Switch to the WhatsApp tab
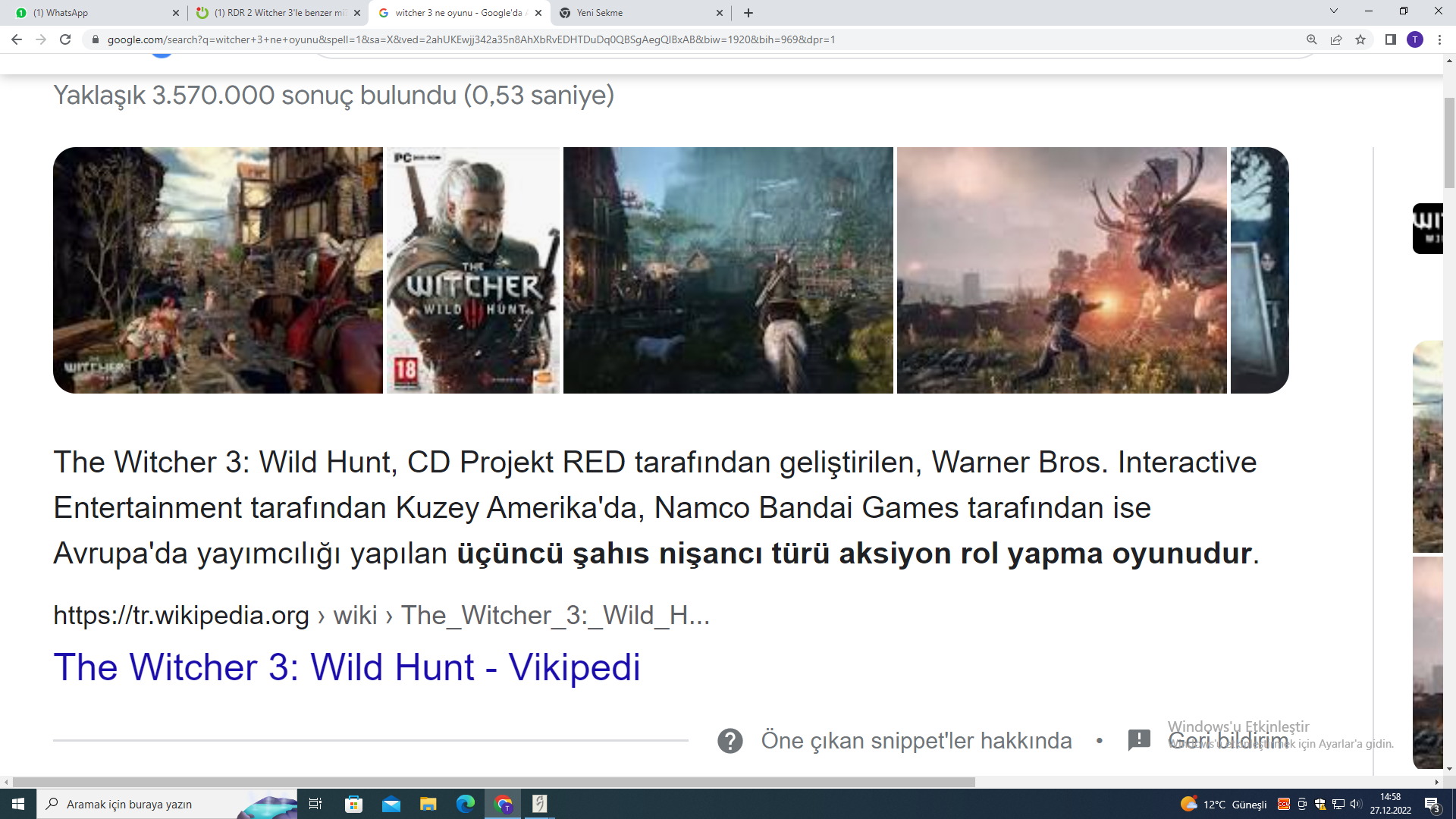The height and width of the screenshot is (819, 1456). tap(91, 13)
